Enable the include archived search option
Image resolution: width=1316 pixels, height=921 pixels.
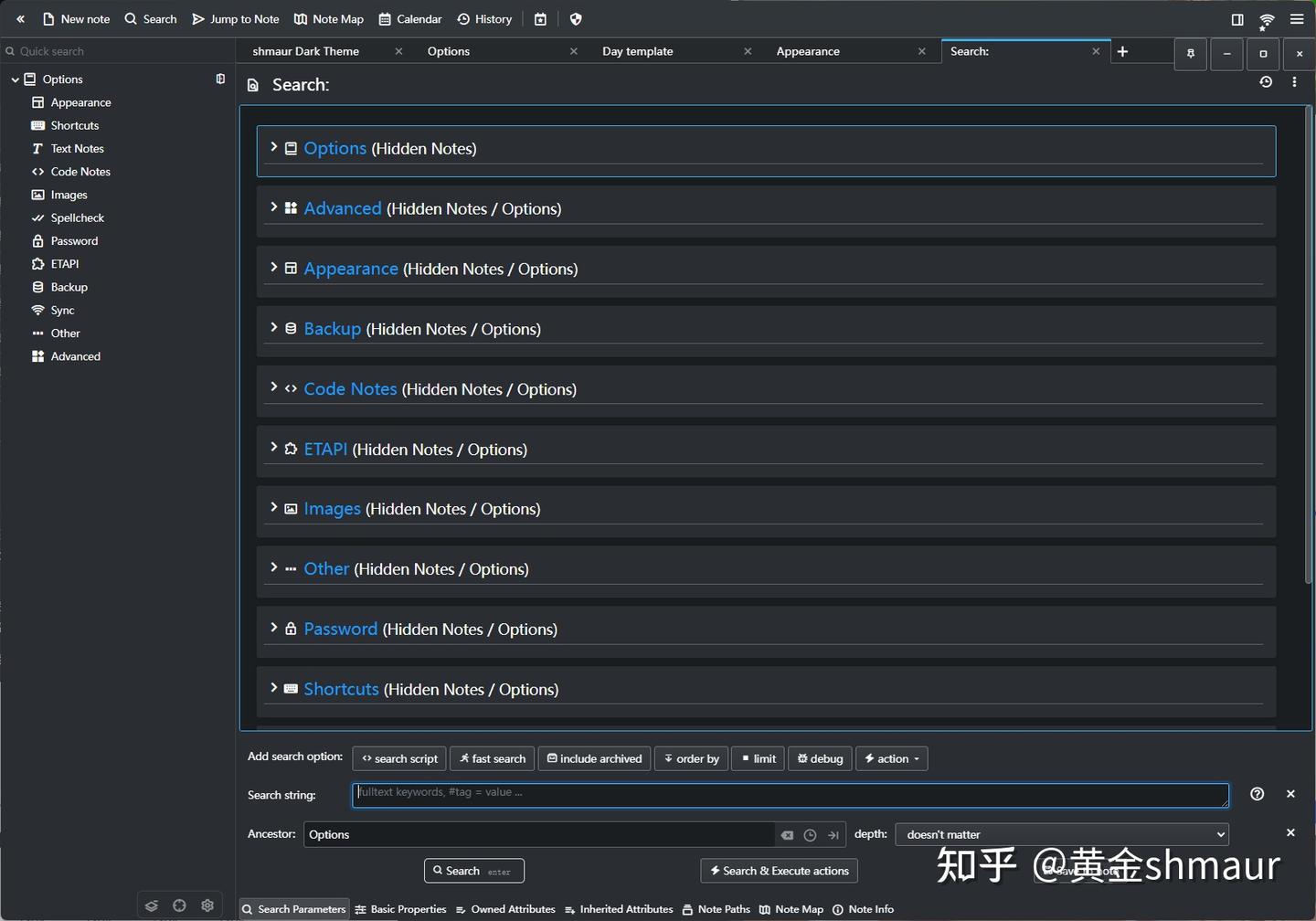pos(594,758)
